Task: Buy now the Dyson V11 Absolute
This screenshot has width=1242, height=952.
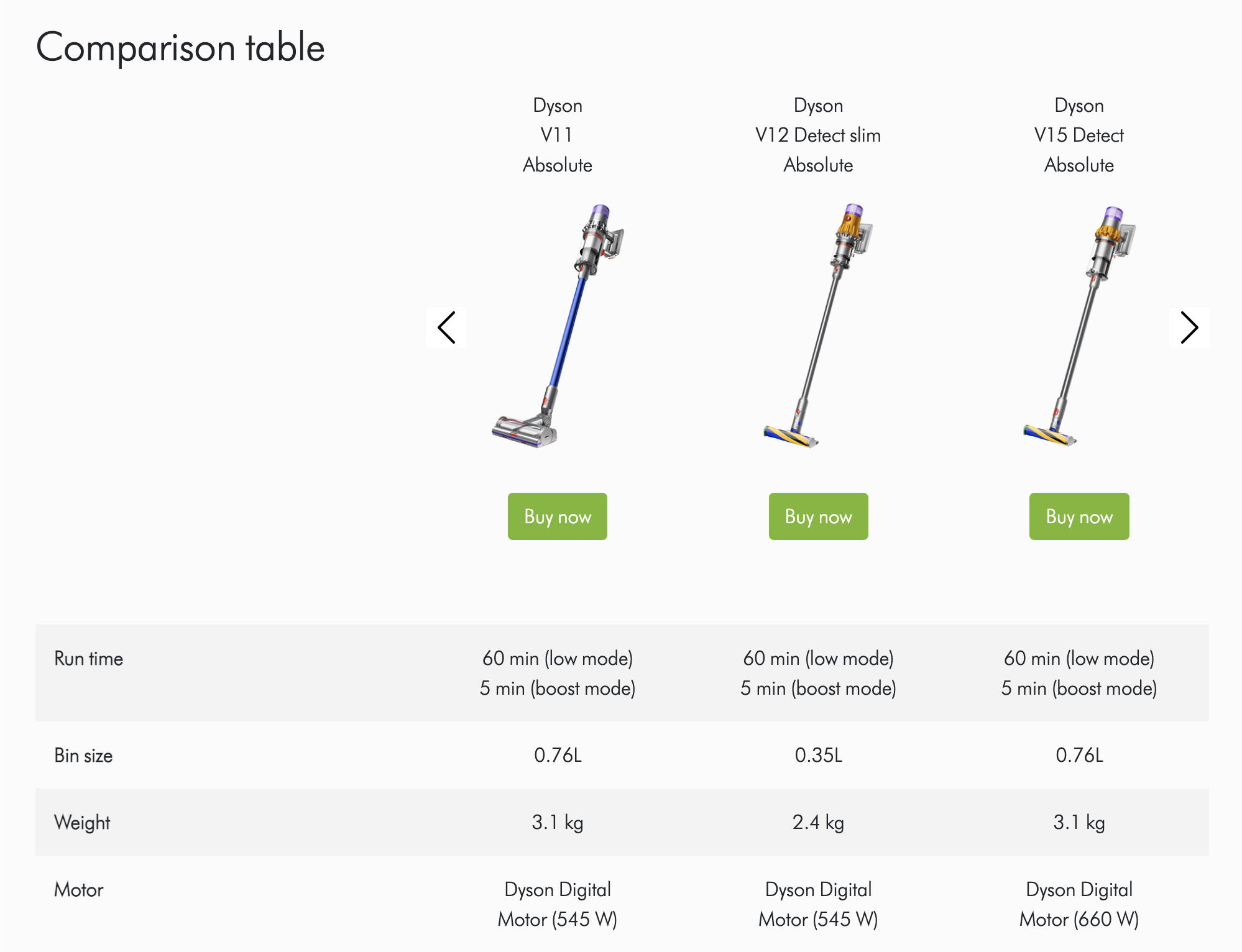Action: [x=558, y=516]
